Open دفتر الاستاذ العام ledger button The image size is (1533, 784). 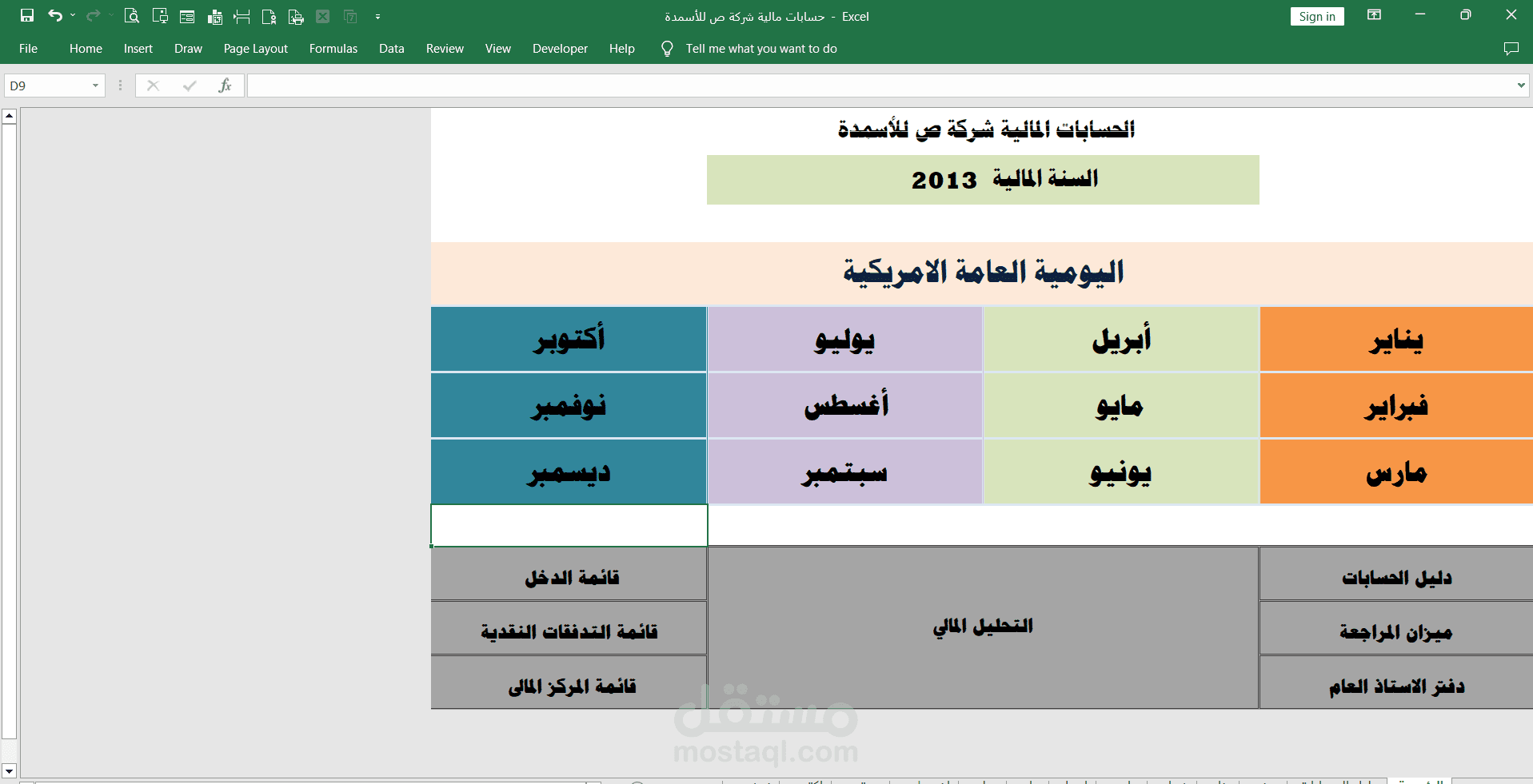coord(1396,683)
